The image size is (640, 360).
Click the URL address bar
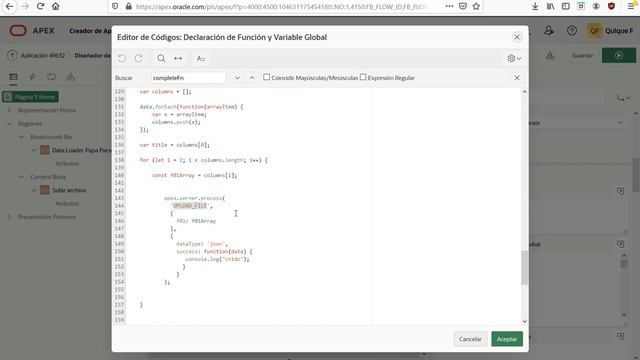(x=281, y=7)
